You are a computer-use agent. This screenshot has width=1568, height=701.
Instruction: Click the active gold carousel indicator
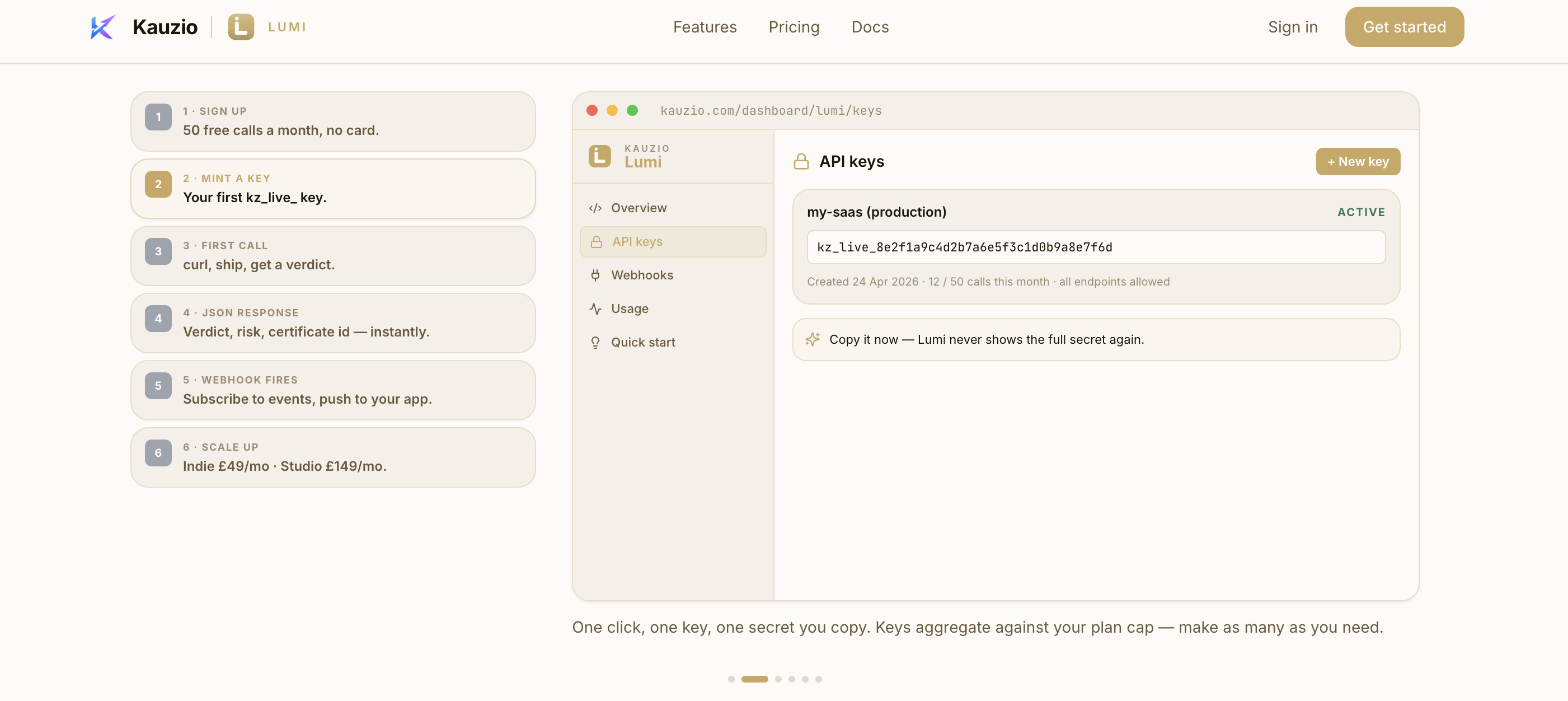[755, 679]
